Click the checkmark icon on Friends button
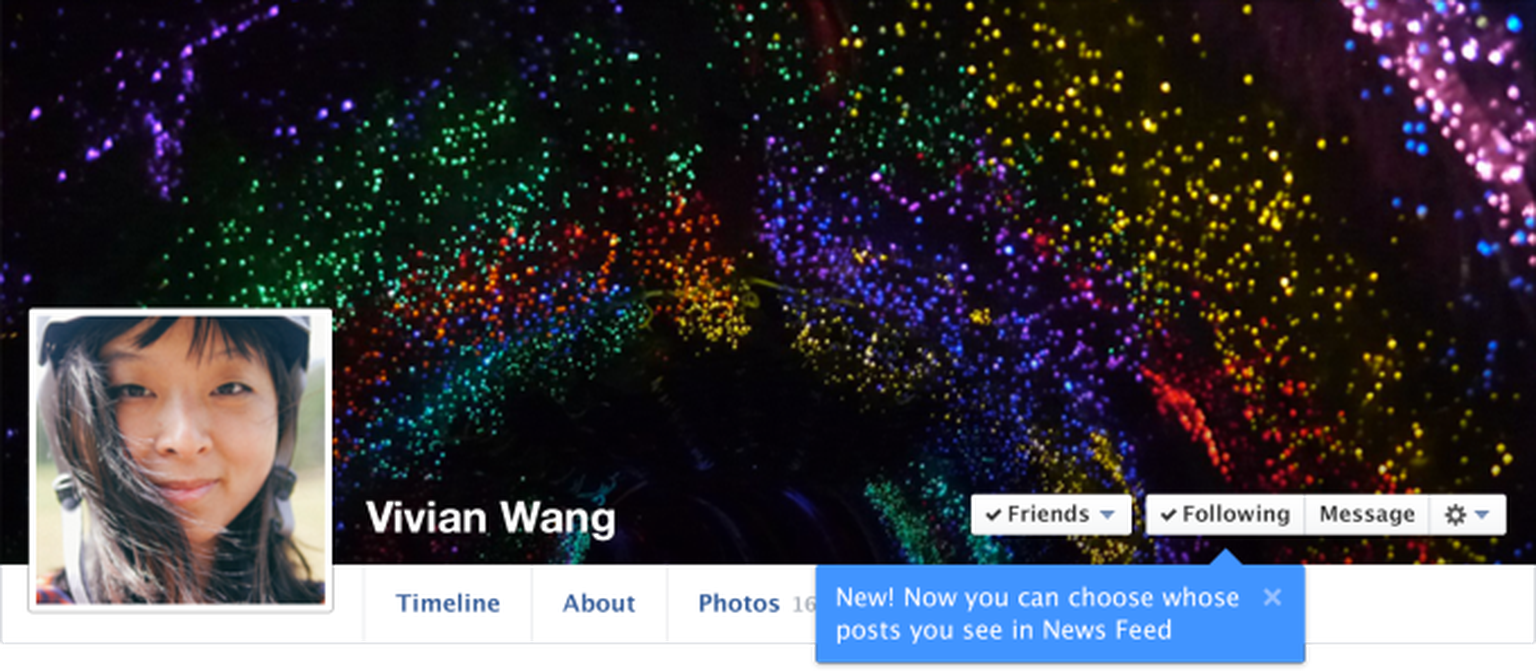This screenshot has height=671, width=1536. 993,515
